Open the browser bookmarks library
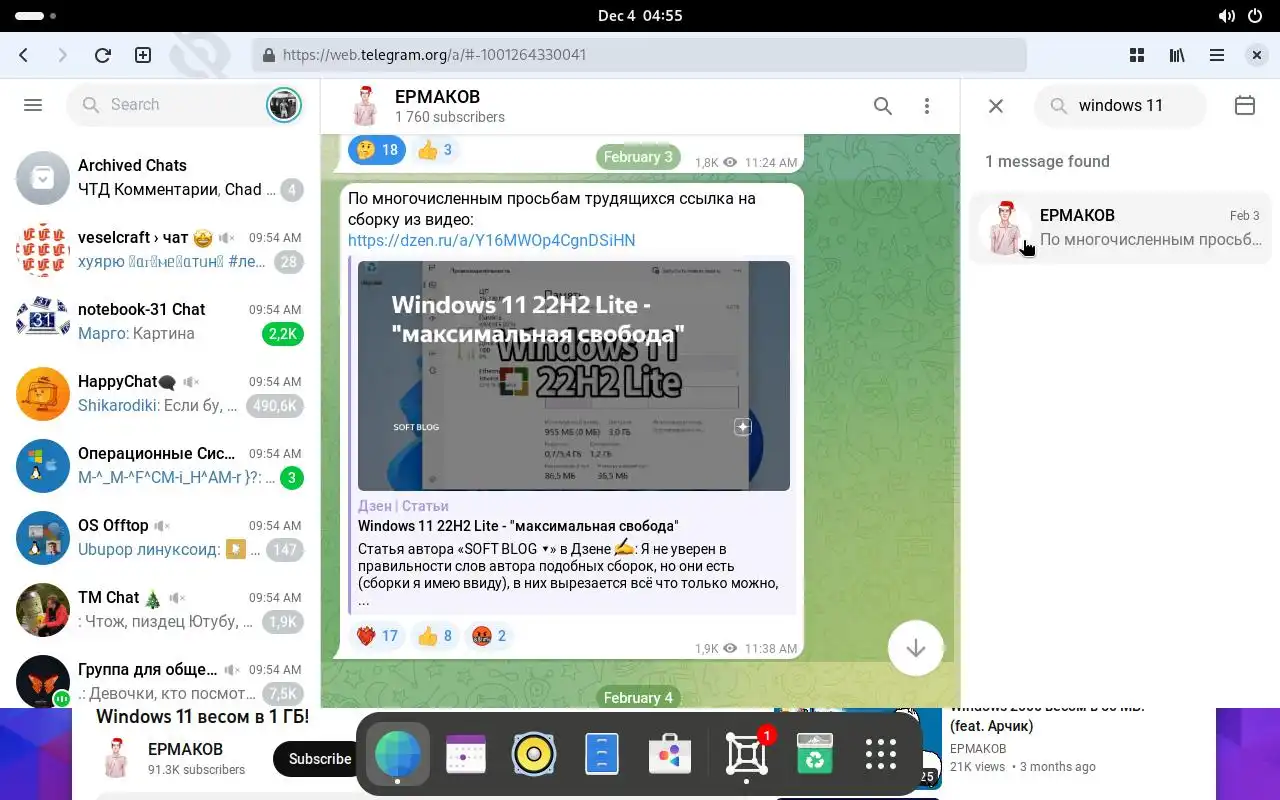 point(1177,55)
